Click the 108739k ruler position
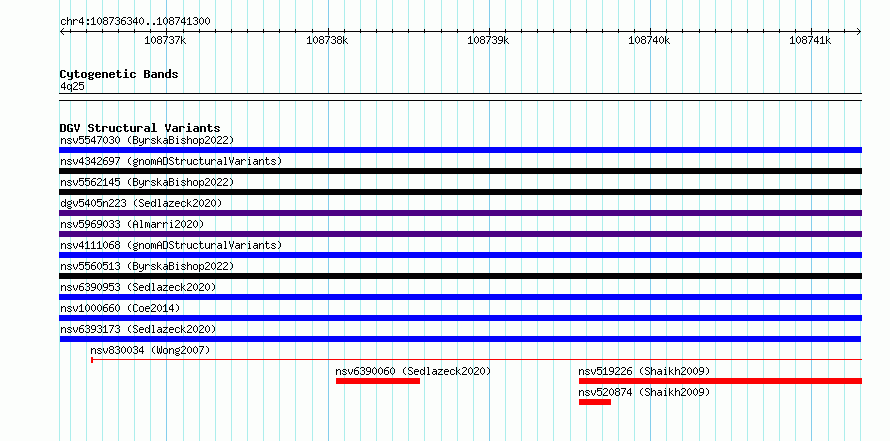 coord(488,40)
